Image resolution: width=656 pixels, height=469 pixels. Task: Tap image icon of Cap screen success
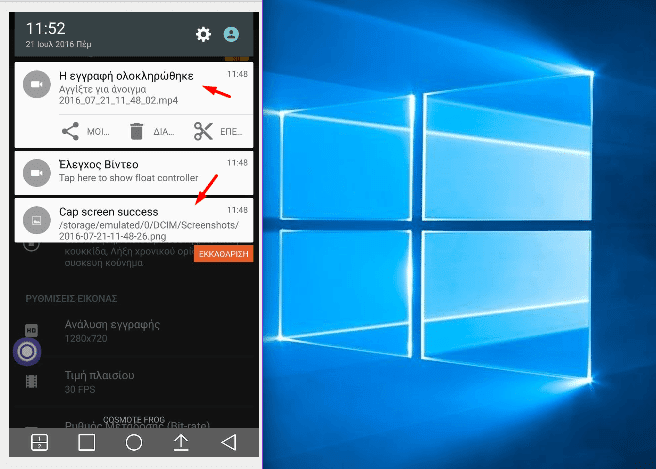click(37, 220)
